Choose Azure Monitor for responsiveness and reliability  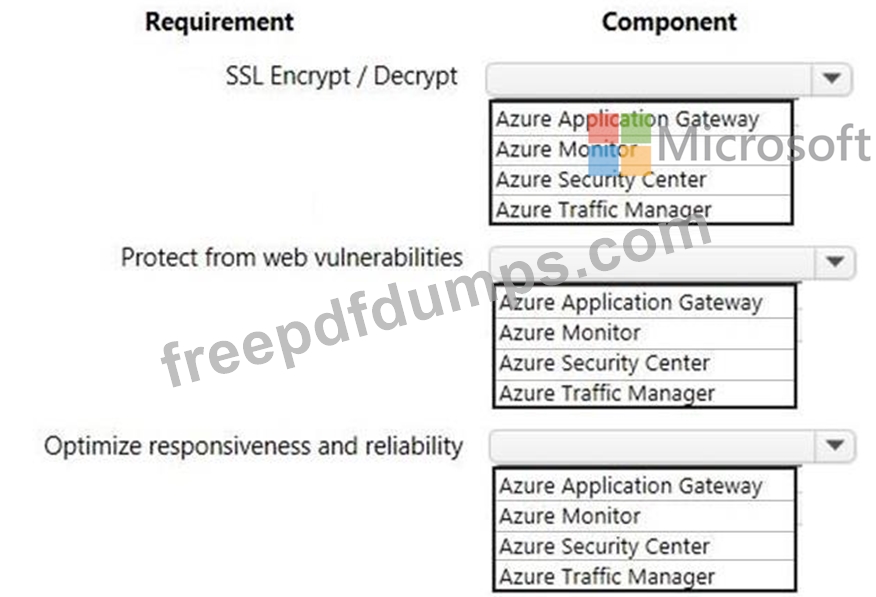tap(645, 516)
